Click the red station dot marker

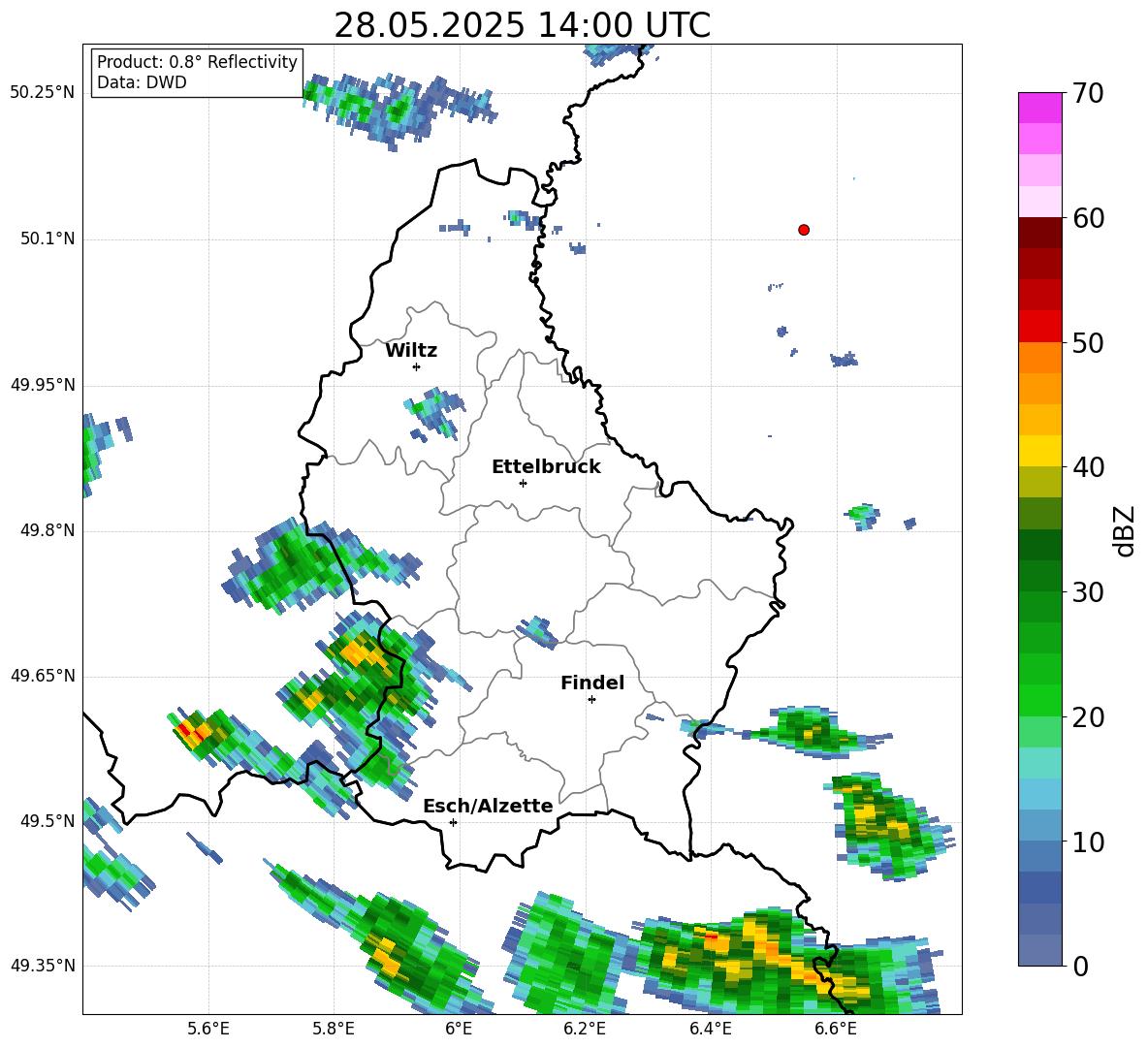tap(803, 230)
